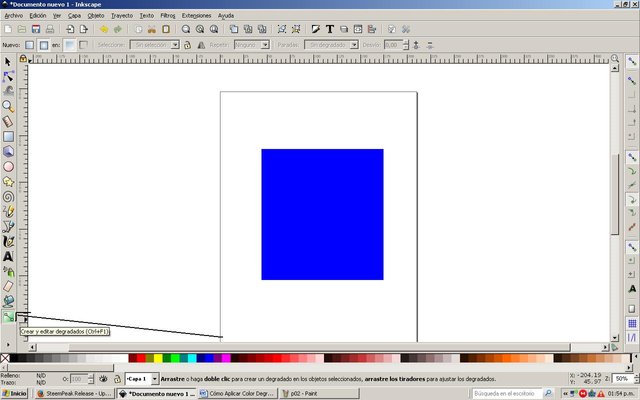Toggle the guides lock at ruler corner
This screenshot has width=640, height=400.
pyautogui.click(x=23, y=59)
